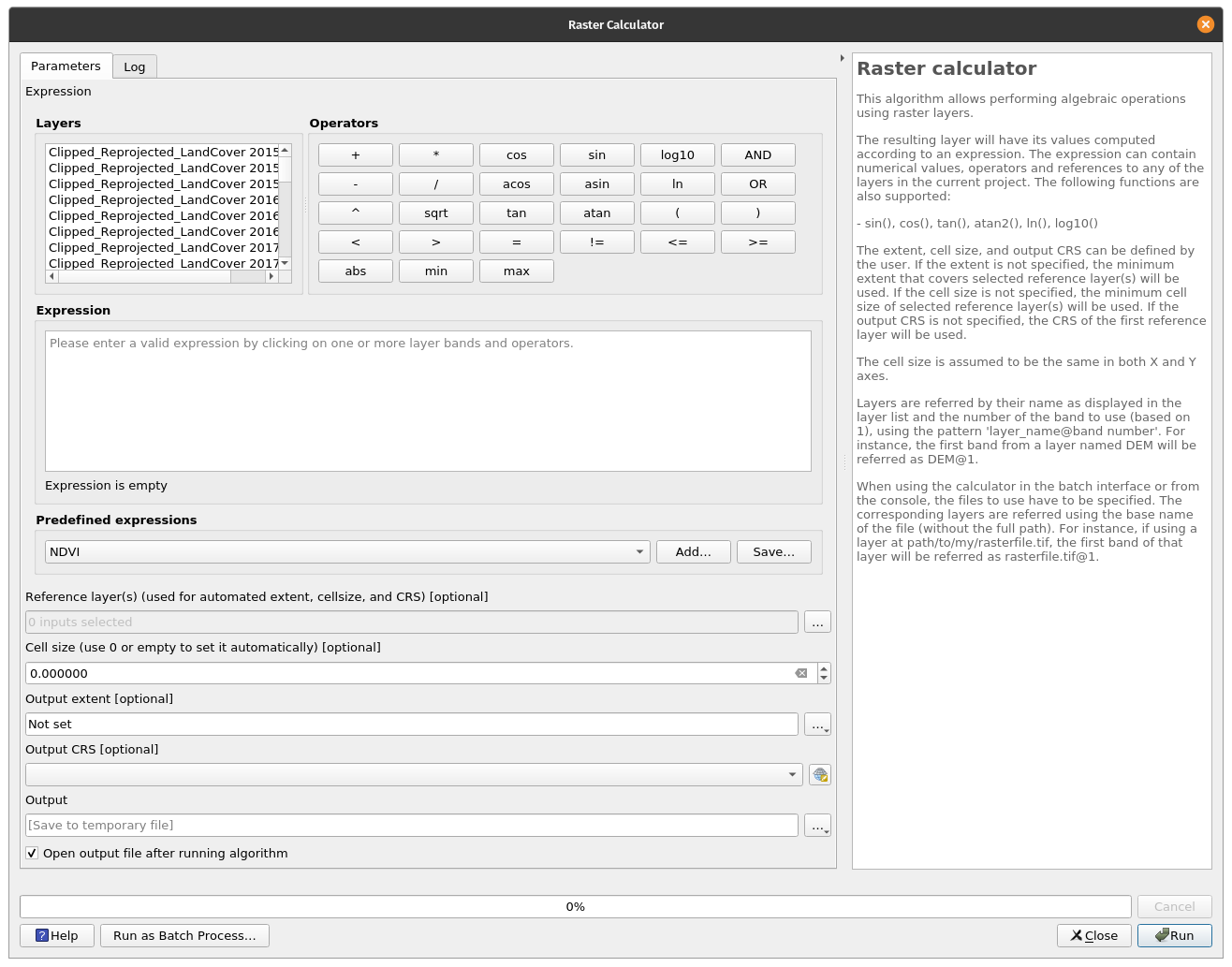This screenshot has width=1232, height=967.
Task: Open reference layers selection dialog button
Action: [x=818, y=623]
